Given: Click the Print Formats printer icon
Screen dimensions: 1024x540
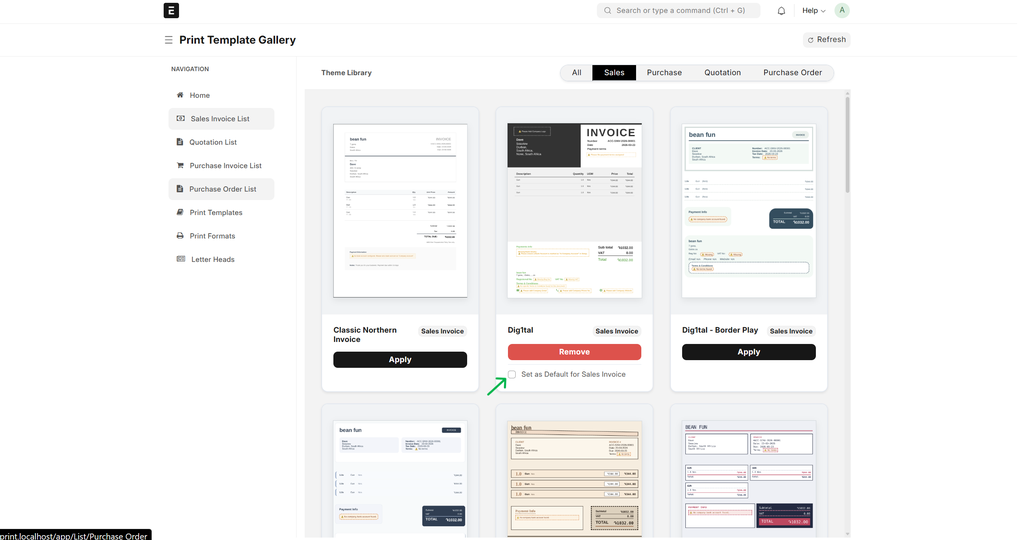Looking at the screenshot, I should coord(180,236).
